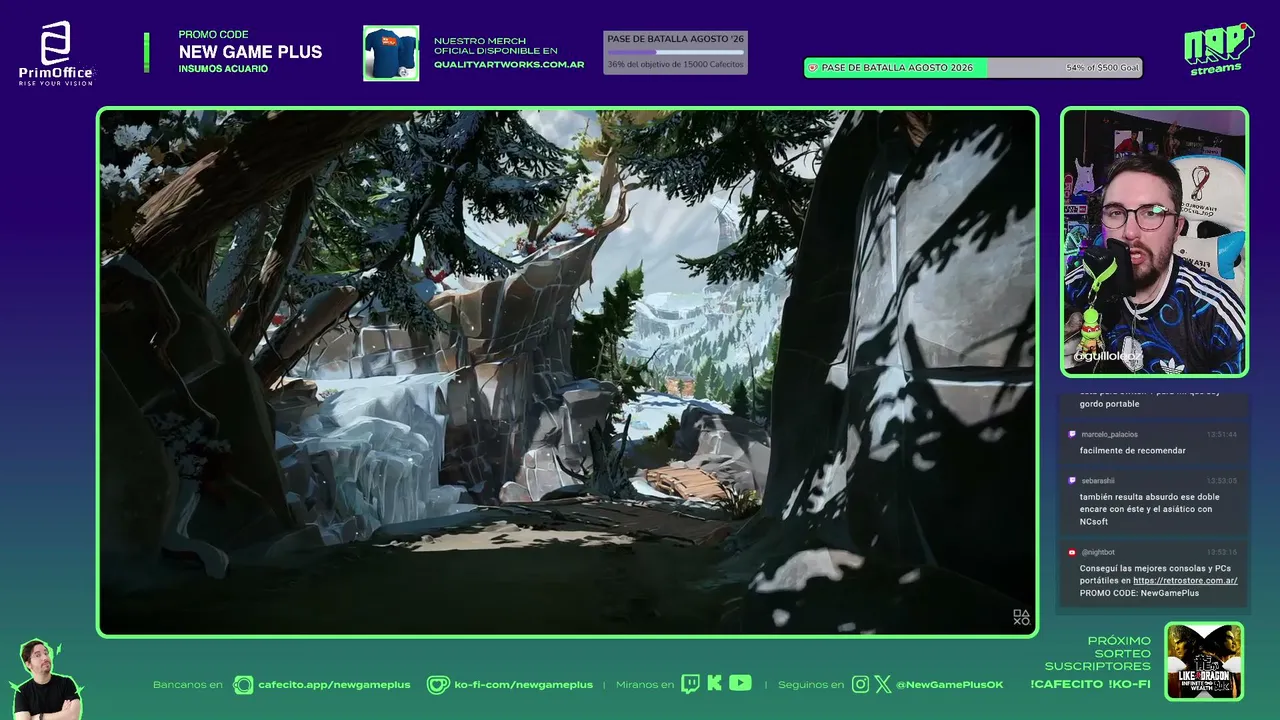The image size is (1280, 720).
Task: Click the PrimOffice sponsor logo
Action: click(56, 53)
